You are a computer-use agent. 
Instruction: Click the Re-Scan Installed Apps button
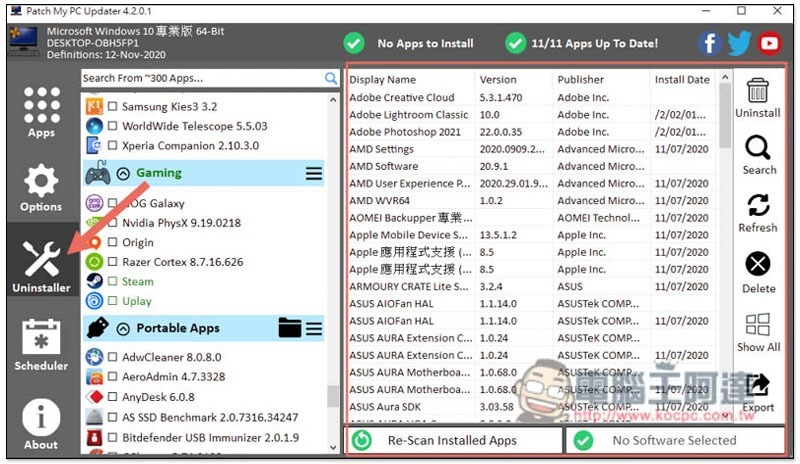454,440
